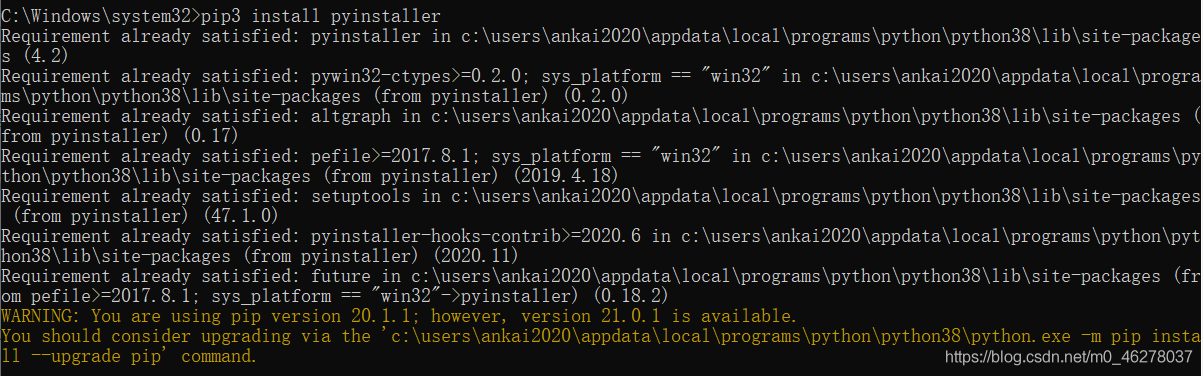Click the 'C:\Windows\system32>' prompt text
This screenshot has width=1203, height=376.
[100, 15]
